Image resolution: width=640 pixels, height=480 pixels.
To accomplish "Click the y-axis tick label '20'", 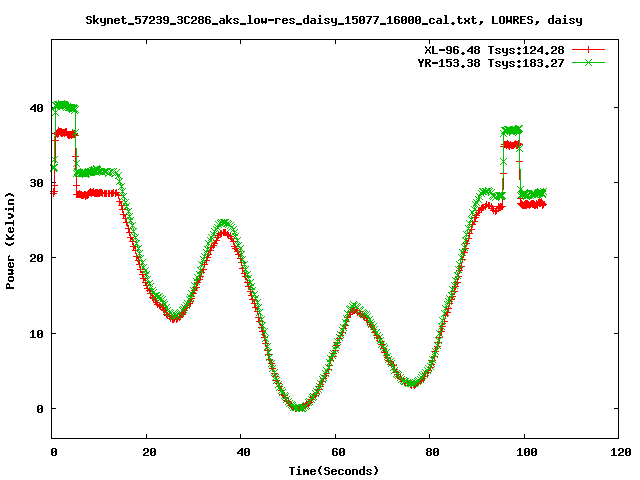I will coord(37,258).
